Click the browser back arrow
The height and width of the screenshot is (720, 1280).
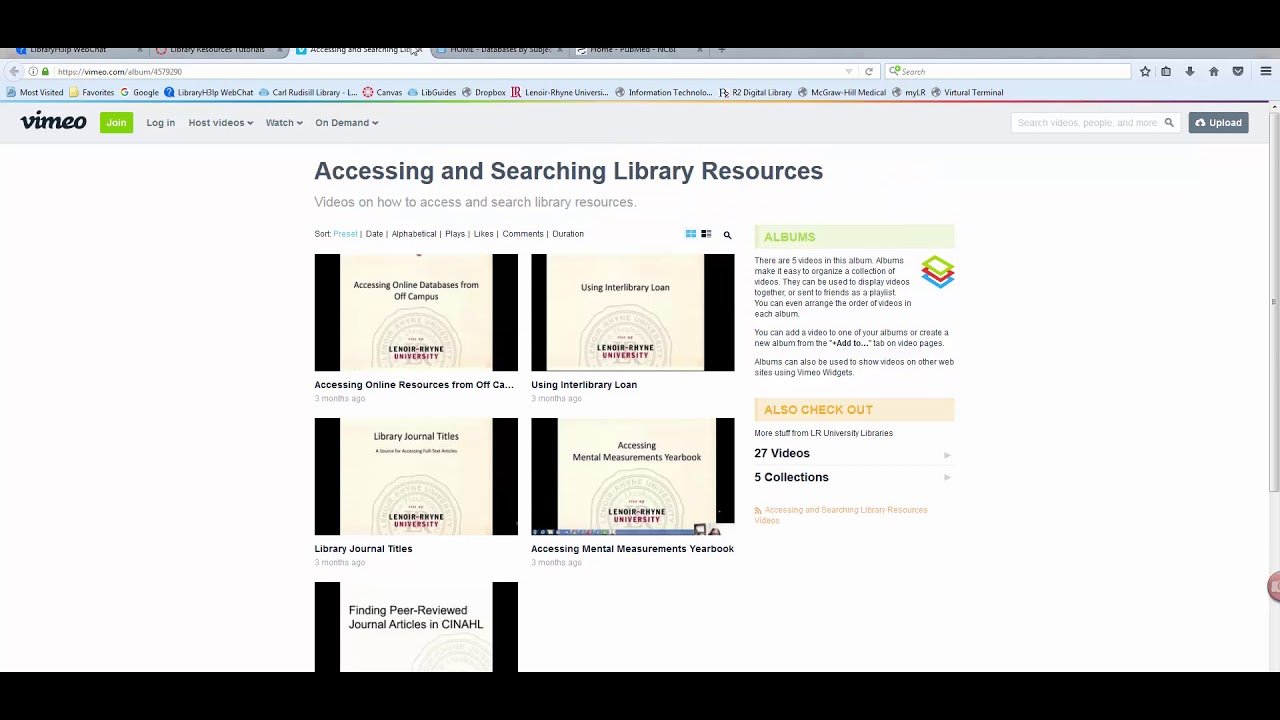pyautogui.click(x=14, y=72)
